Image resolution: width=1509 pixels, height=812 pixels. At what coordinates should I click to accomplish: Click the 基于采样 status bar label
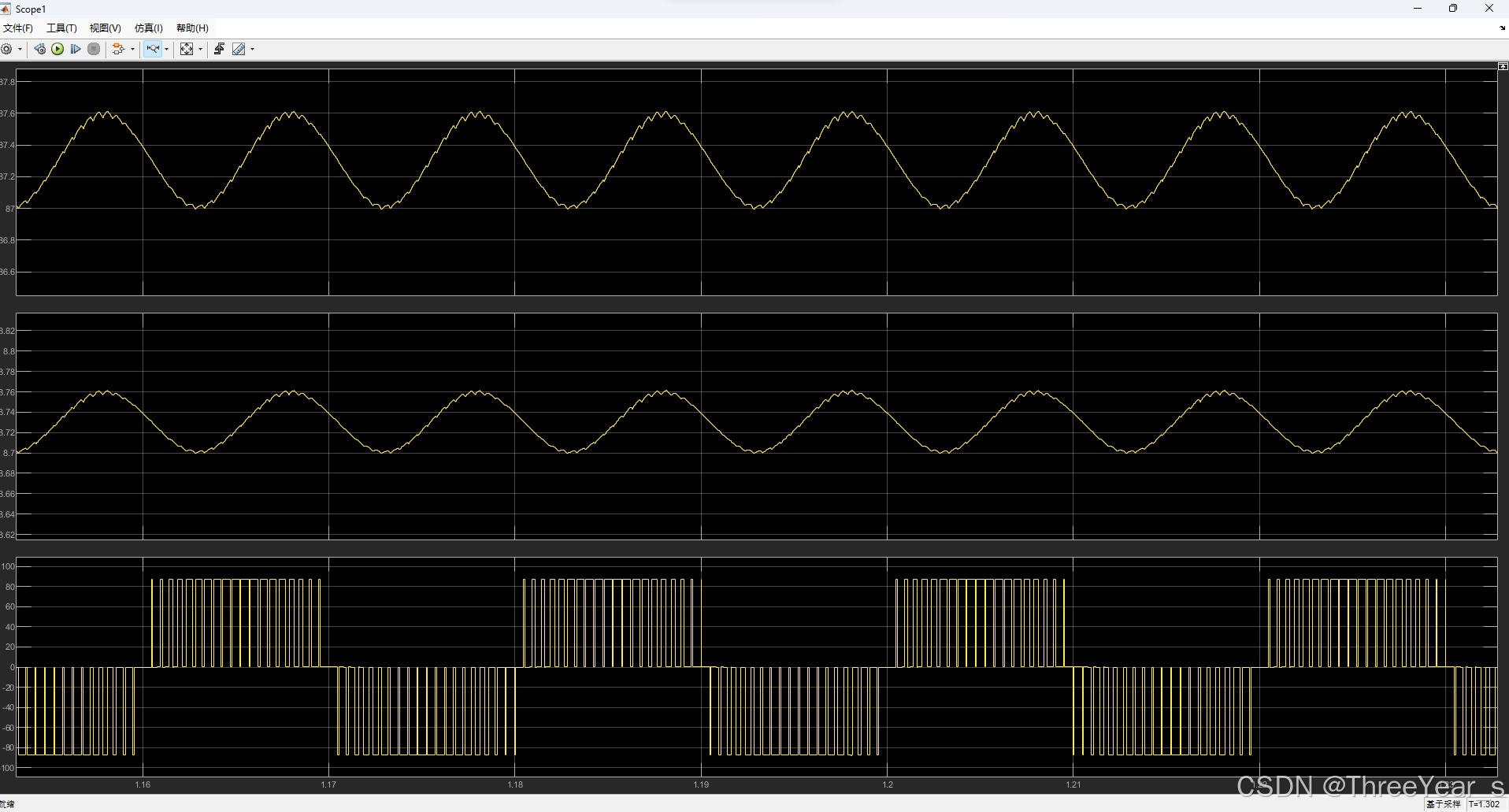pyautogui.click(x=1443, y=804)
